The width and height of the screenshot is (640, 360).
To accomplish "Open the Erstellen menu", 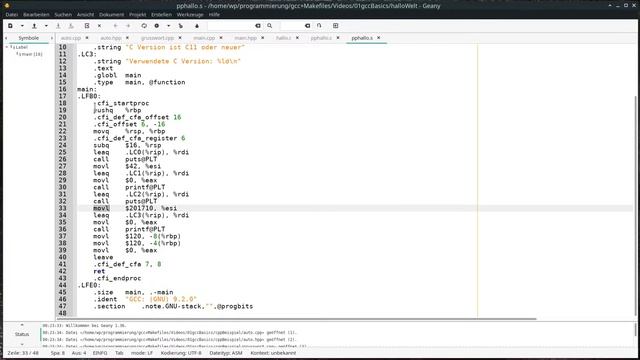I will click(x=161, y=14).
